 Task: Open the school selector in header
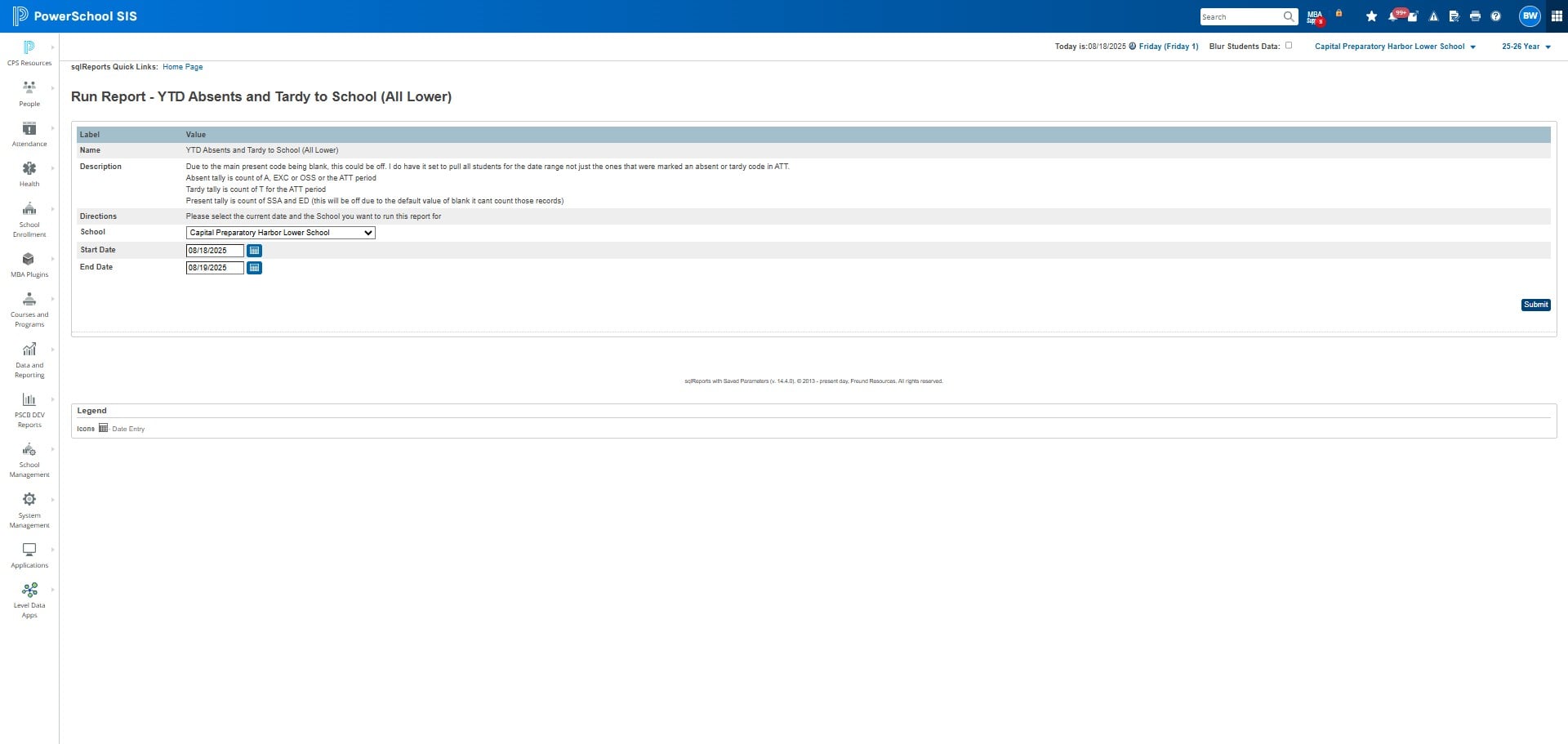click(x=1395, y=47)
